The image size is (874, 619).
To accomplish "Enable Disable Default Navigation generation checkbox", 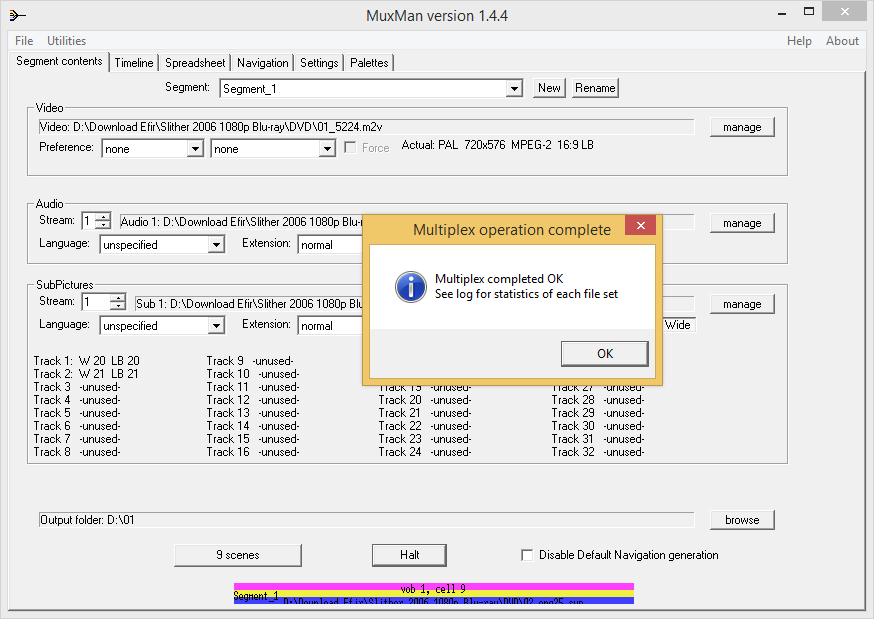I will pos(527,555).
